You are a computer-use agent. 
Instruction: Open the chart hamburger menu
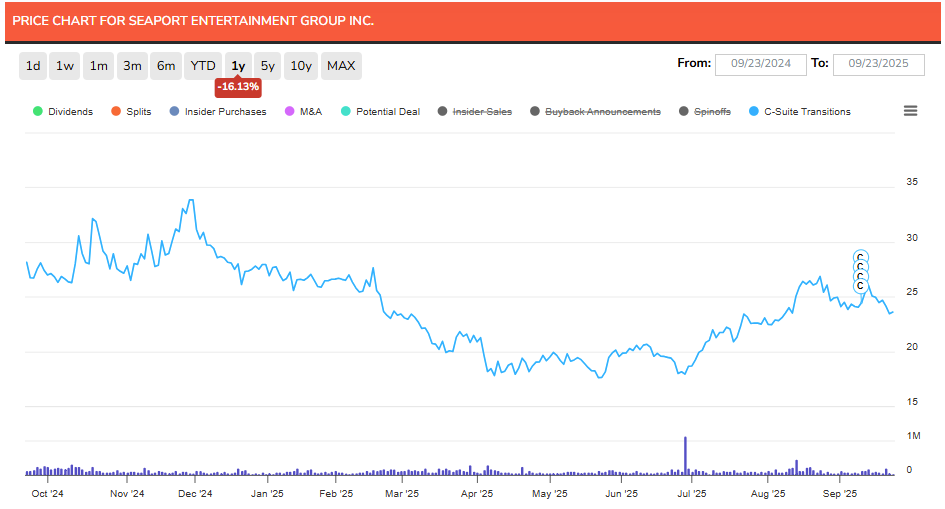tap(910, 111)
